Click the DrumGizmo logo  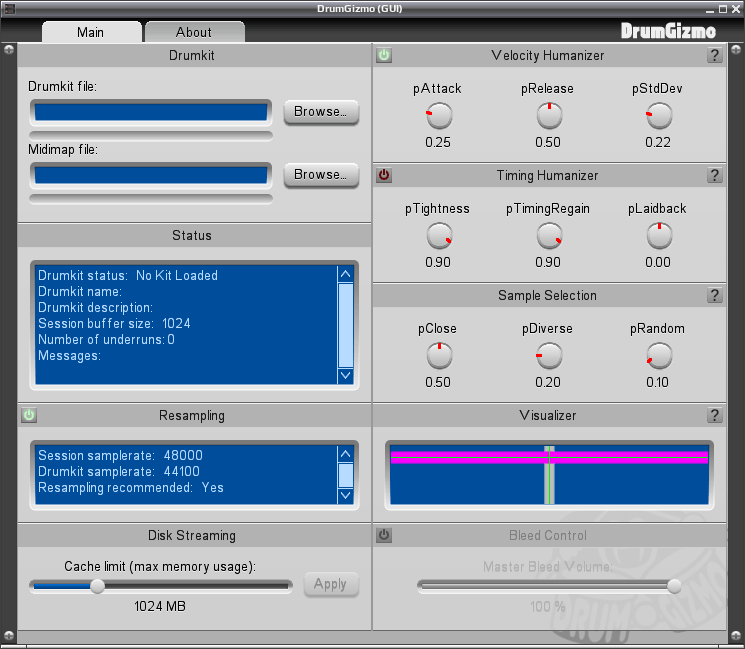coord(668,31)
